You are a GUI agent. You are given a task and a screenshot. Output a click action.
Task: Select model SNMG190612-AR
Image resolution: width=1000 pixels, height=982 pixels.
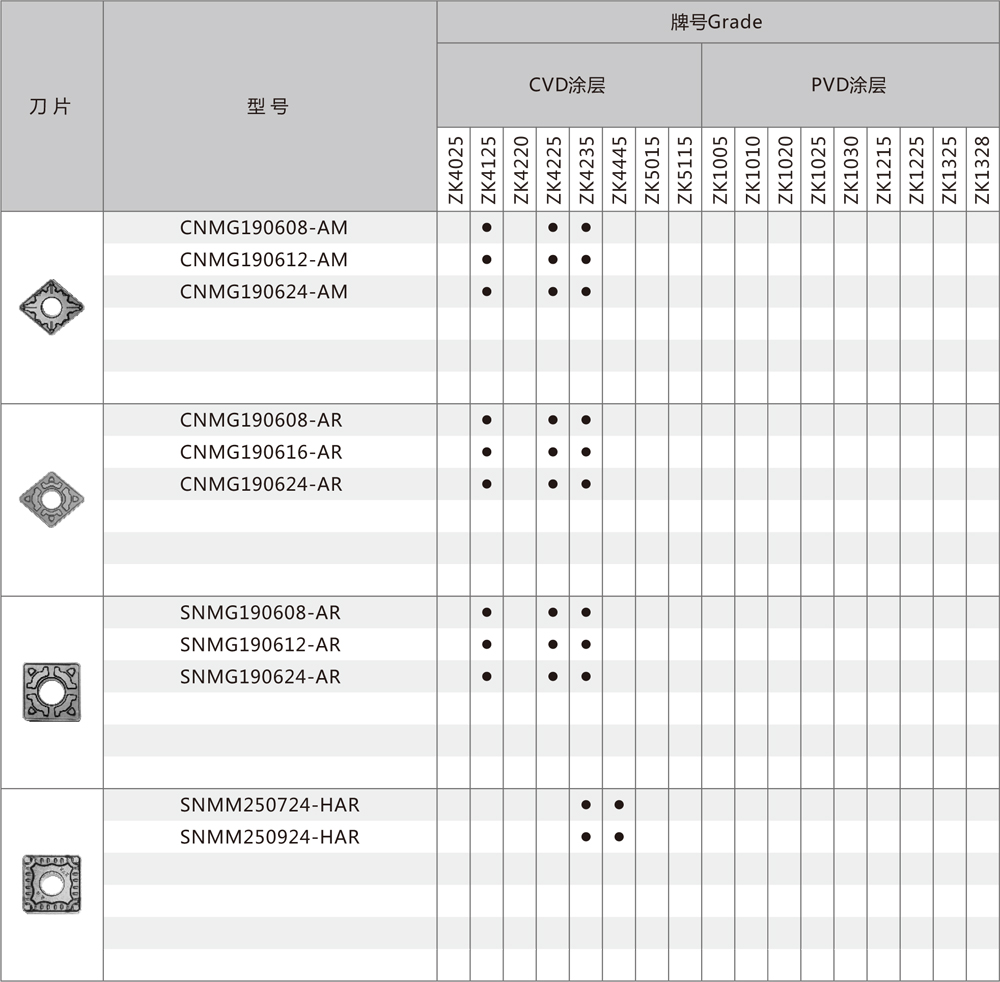click(260, 645)
